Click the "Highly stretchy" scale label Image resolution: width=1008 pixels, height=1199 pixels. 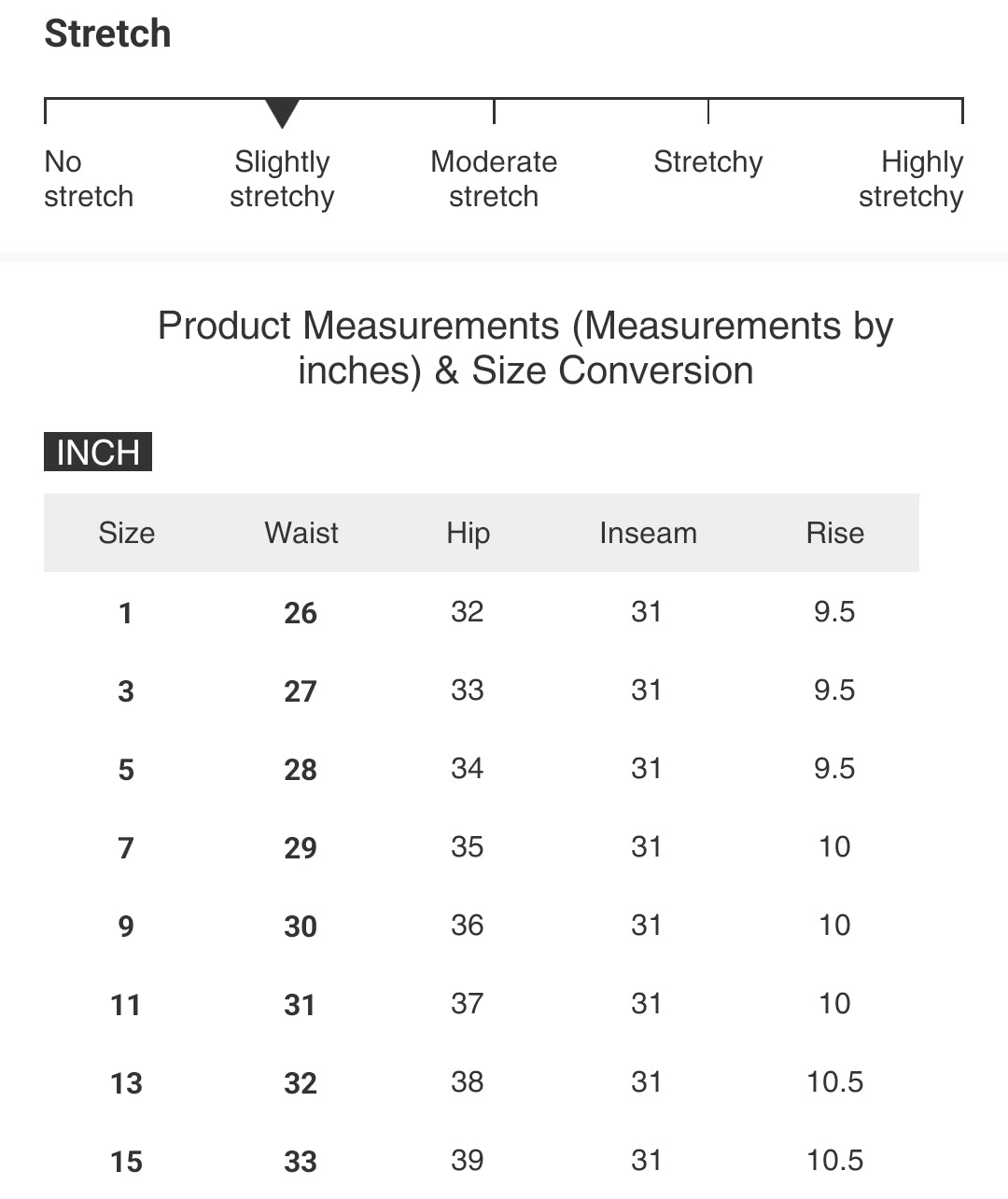click(911, 179)
